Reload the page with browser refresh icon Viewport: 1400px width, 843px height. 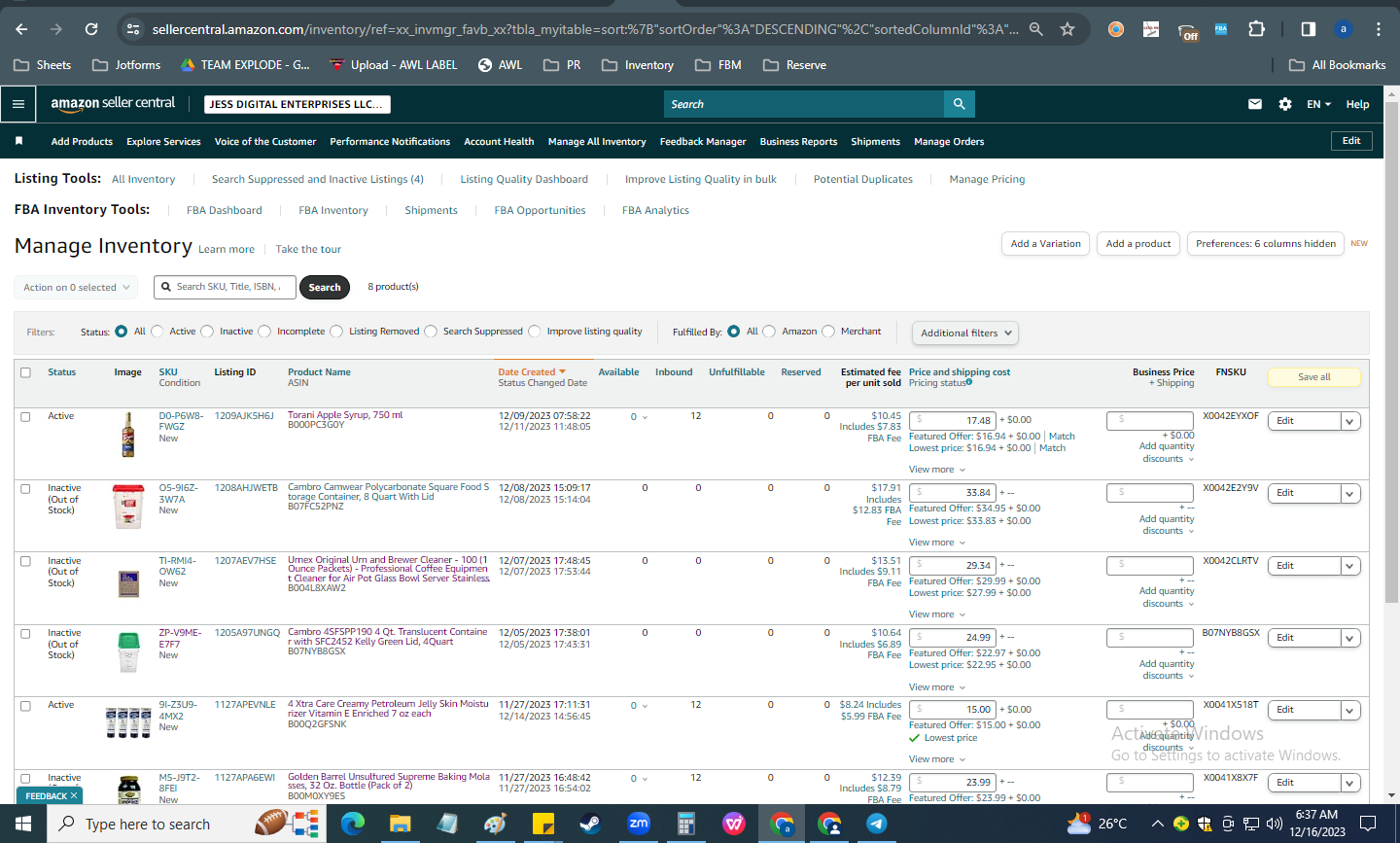pos(91,29)
